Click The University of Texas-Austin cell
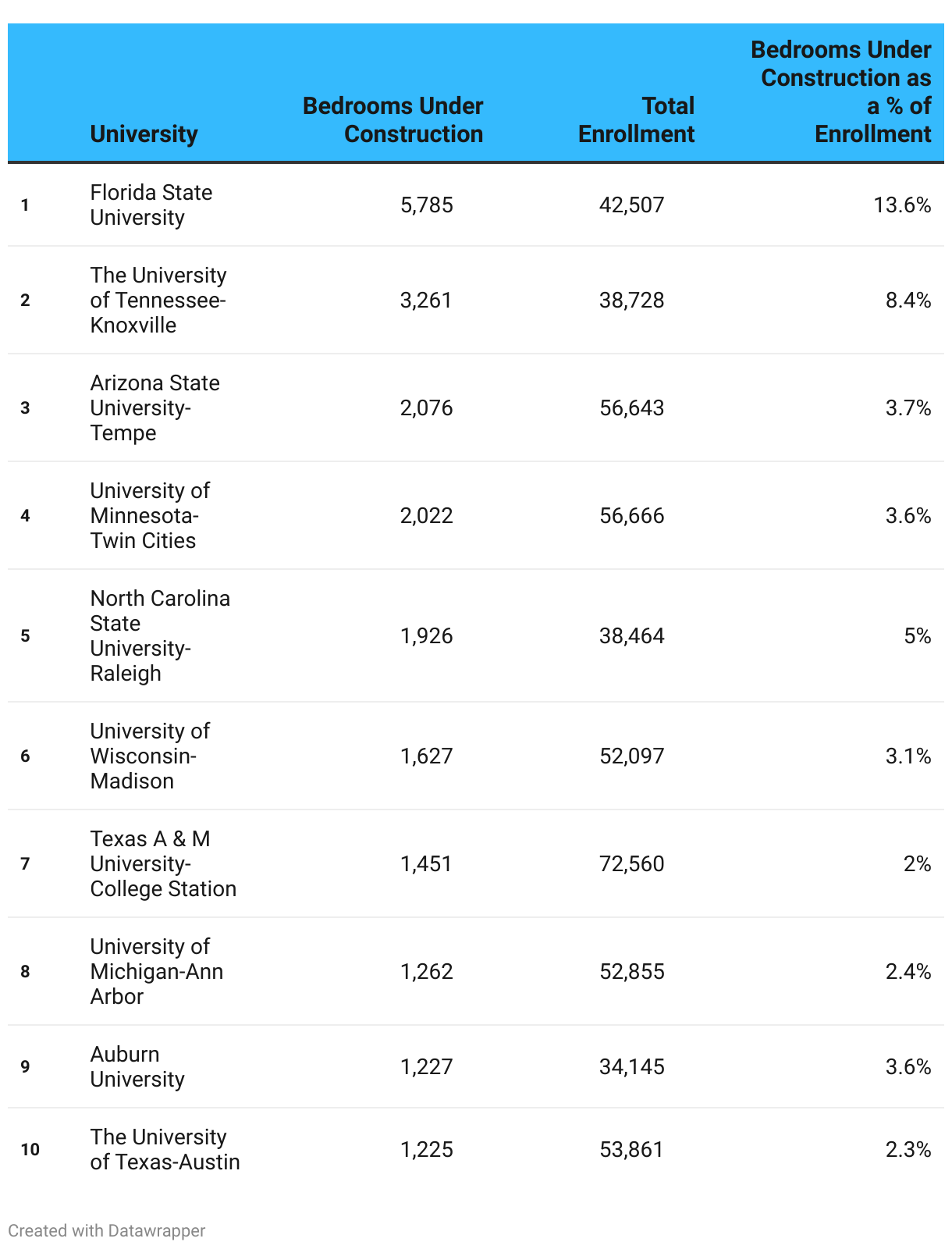Screen dimensions: 952x1249 click(165, 1149)
